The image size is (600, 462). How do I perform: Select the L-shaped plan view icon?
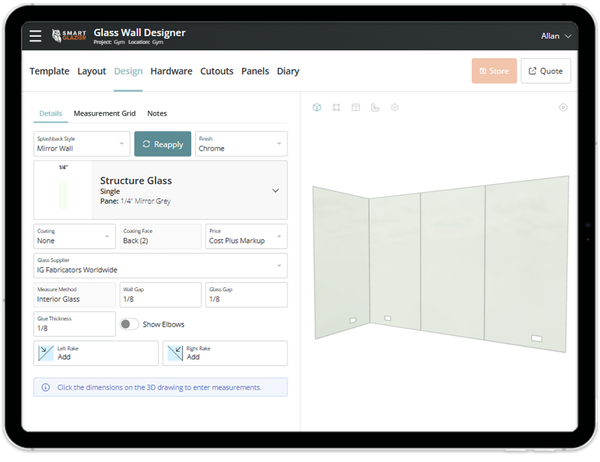point(375,108)
